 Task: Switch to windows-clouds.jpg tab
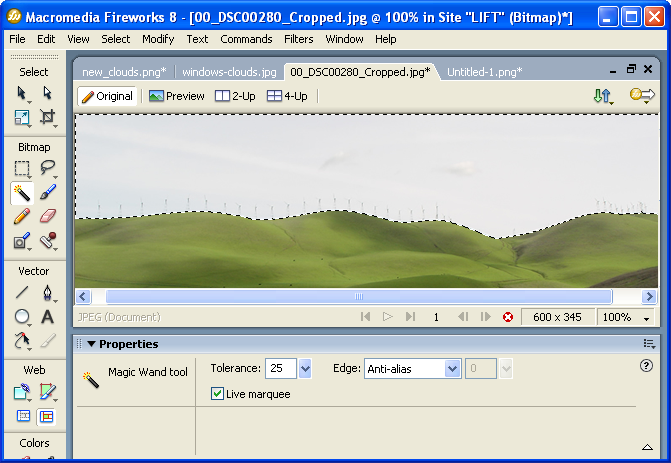(229, 72)
